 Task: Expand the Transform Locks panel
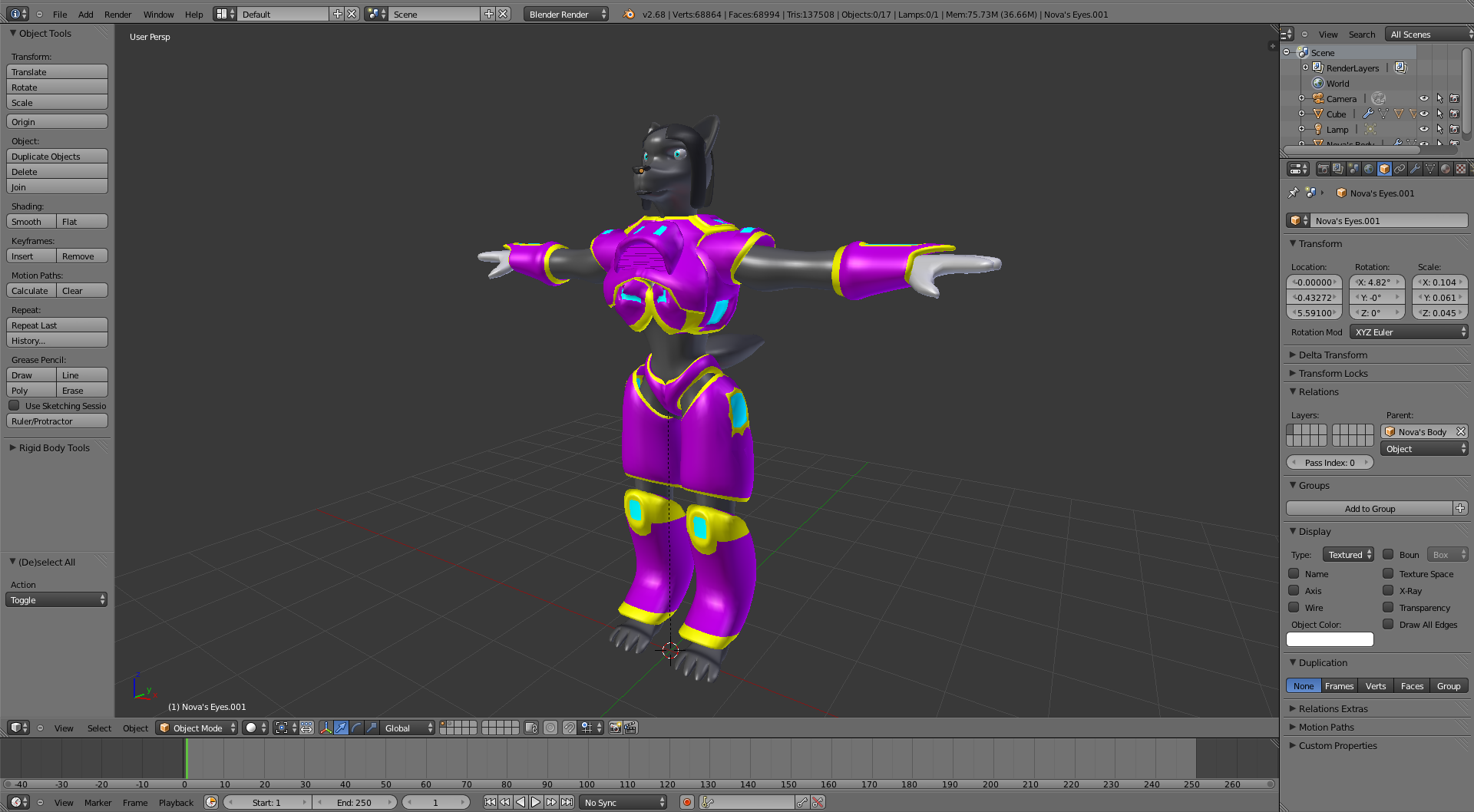1333,373
